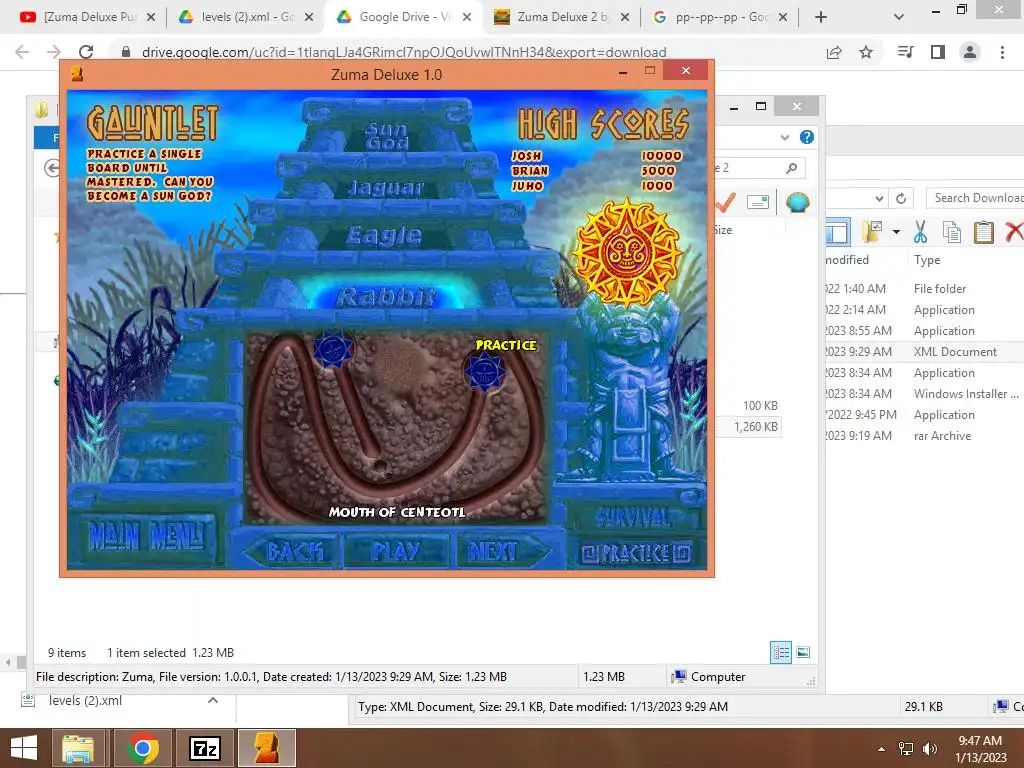Select the XML Document row
1024x768 pixels.
[x=924, y=352]
